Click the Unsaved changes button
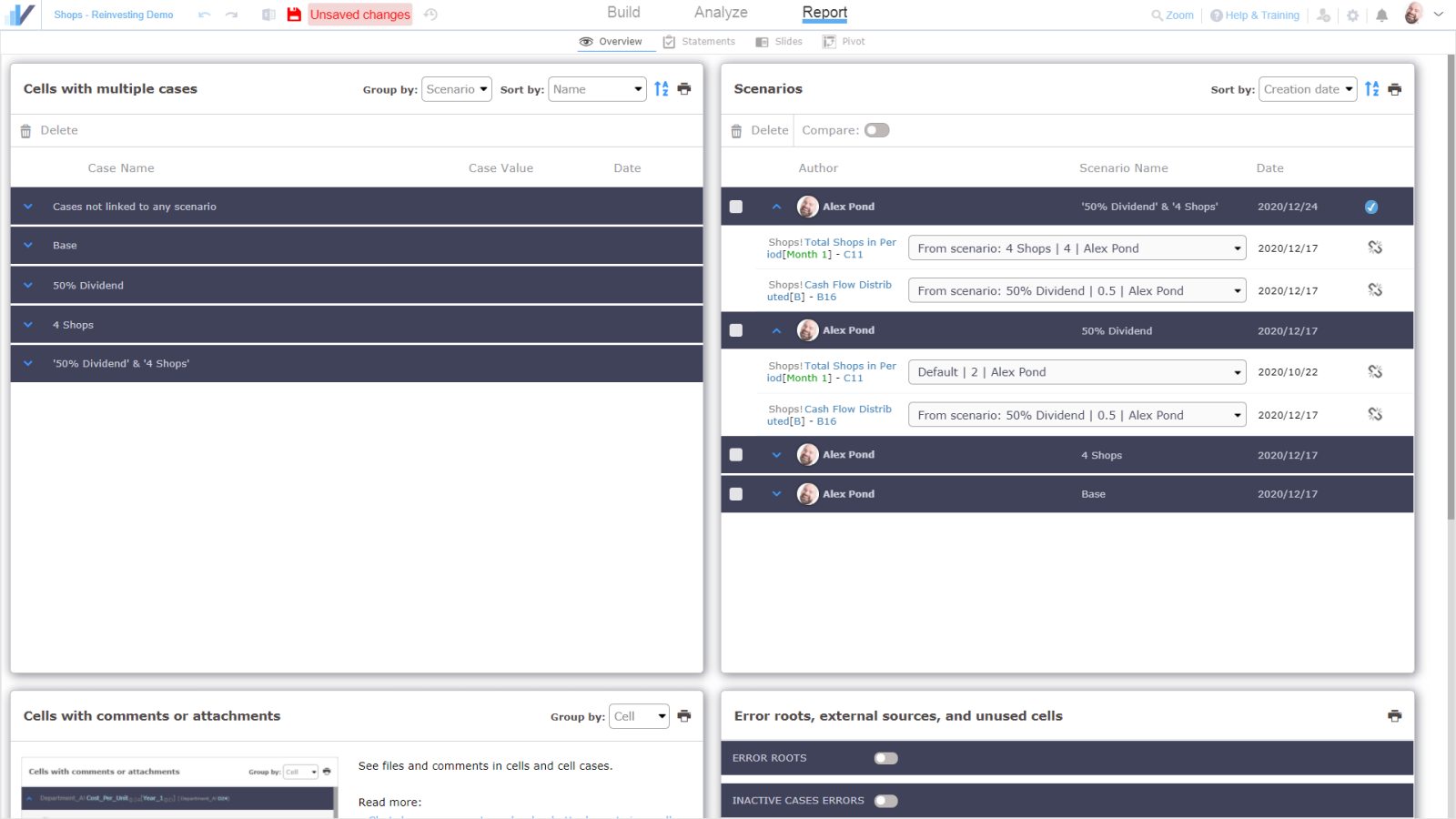The height and width of the screenshot is (819, 1456). 359,15
